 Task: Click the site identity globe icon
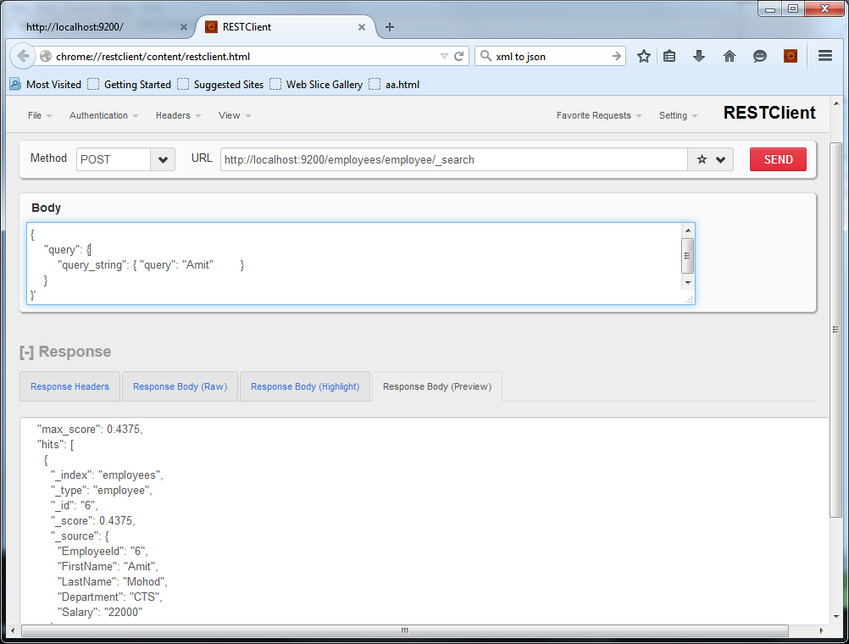45,56
